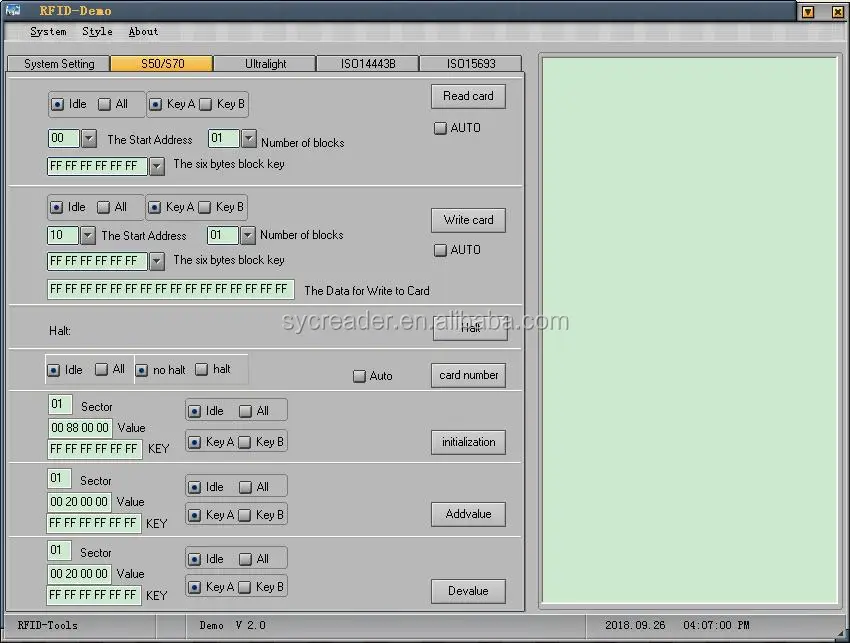Select Key B in the read card section
850x643 pixels.
(205, 104)
